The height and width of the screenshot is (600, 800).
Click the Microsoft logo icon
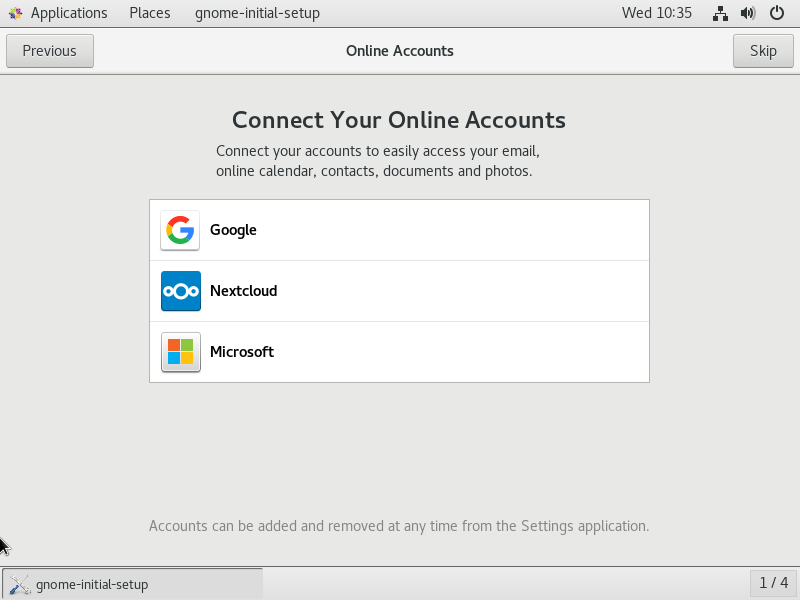coord(181,352)
